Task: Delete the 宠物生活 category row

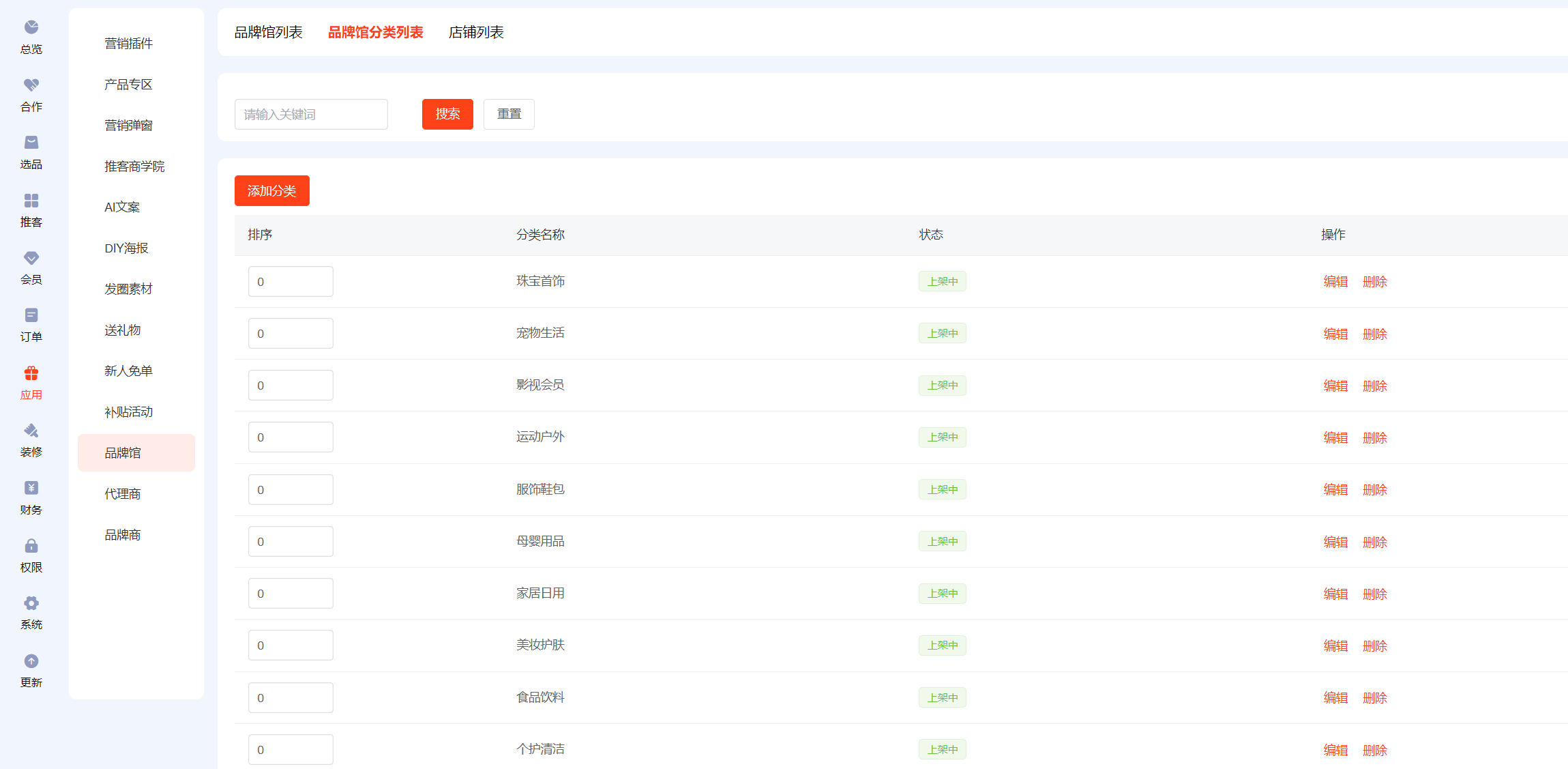Action: [x=1374, y=334]
